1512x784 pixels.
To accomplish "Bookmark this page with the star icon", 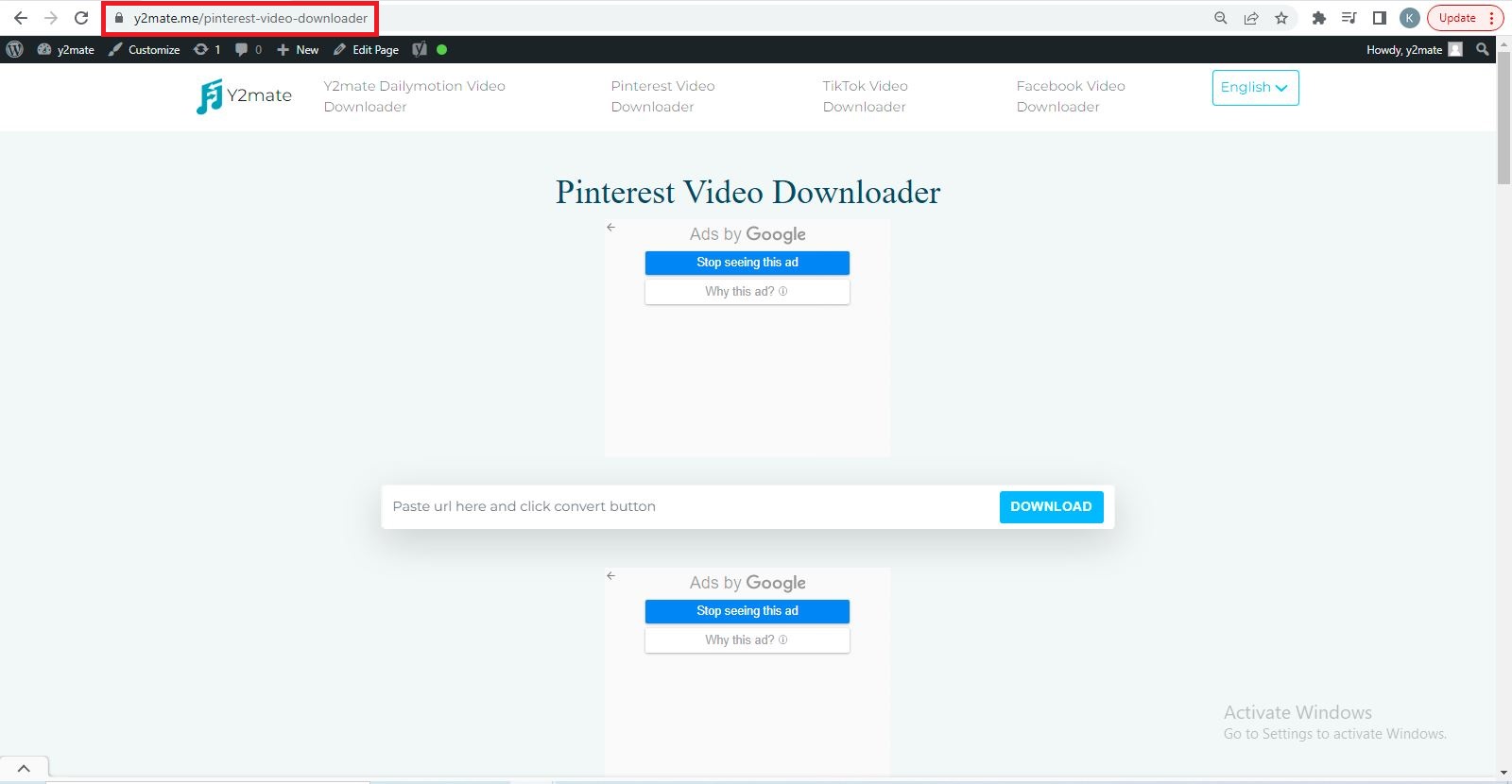I will pos(1281,18).
